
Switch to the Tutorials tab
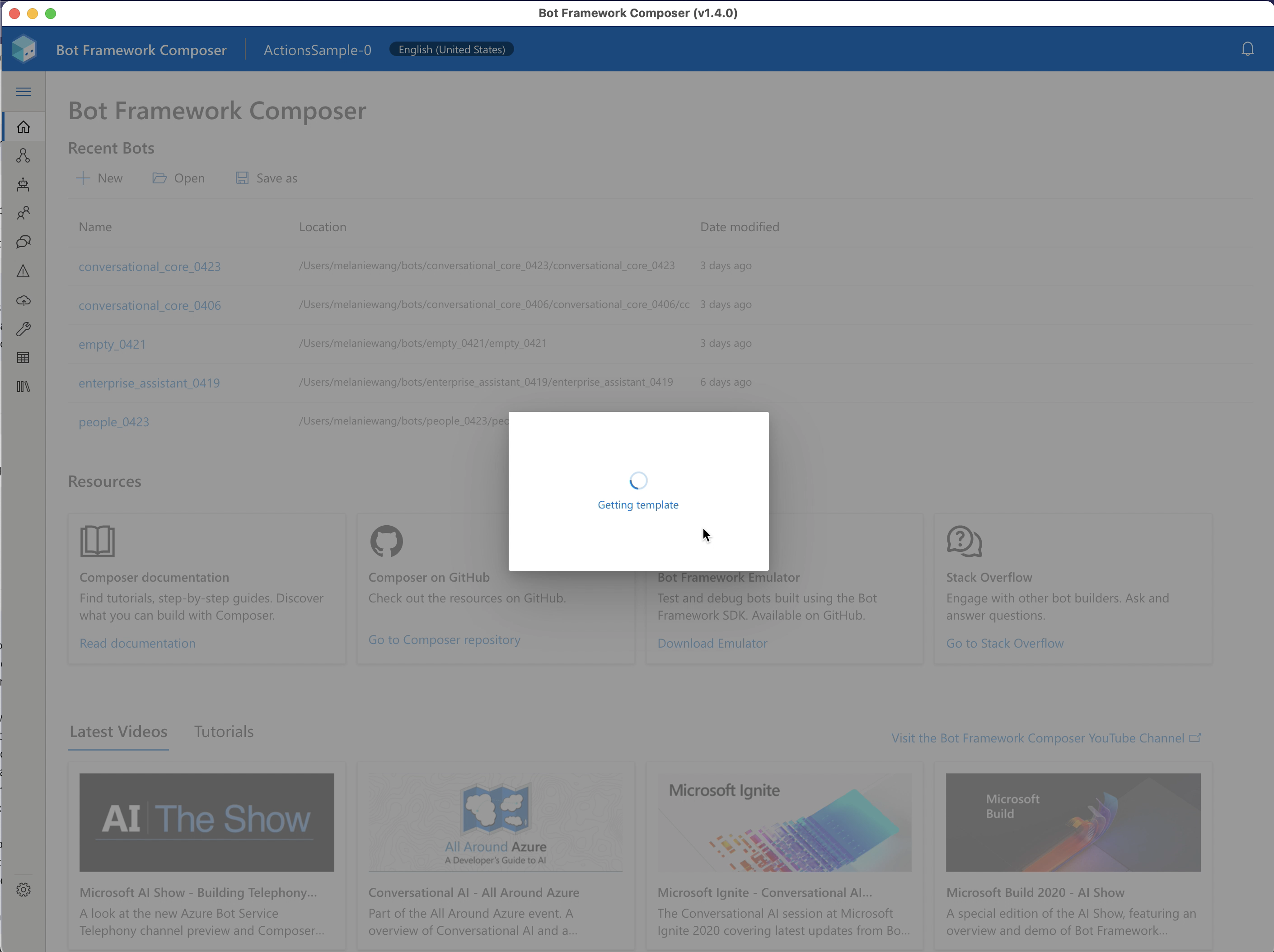click(224, 731)
